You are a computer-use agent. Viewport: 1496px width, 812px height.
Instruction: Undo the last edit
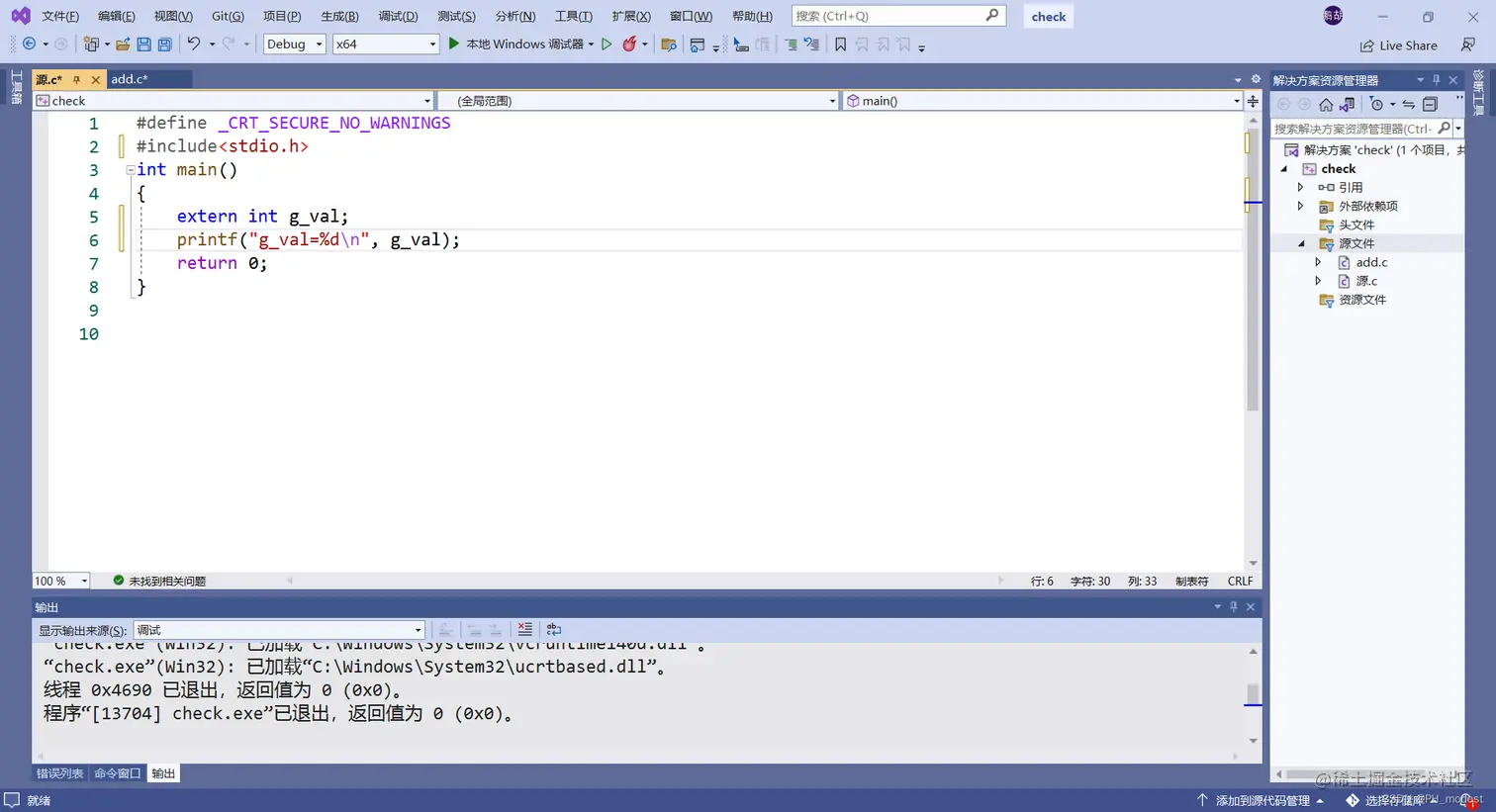(194, 45)
